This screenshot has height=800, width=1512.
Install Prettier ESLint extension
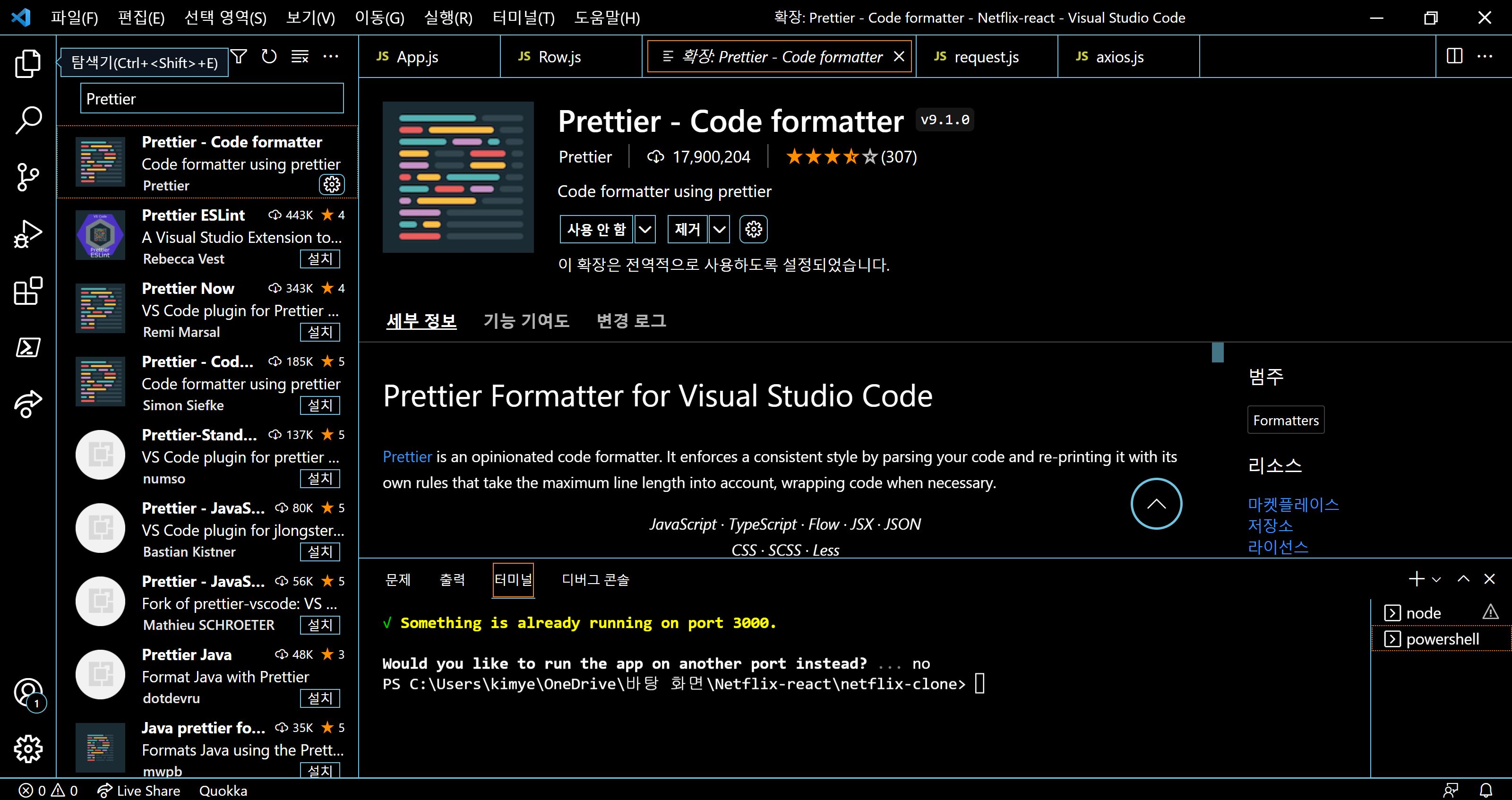[x=320, y=258]
